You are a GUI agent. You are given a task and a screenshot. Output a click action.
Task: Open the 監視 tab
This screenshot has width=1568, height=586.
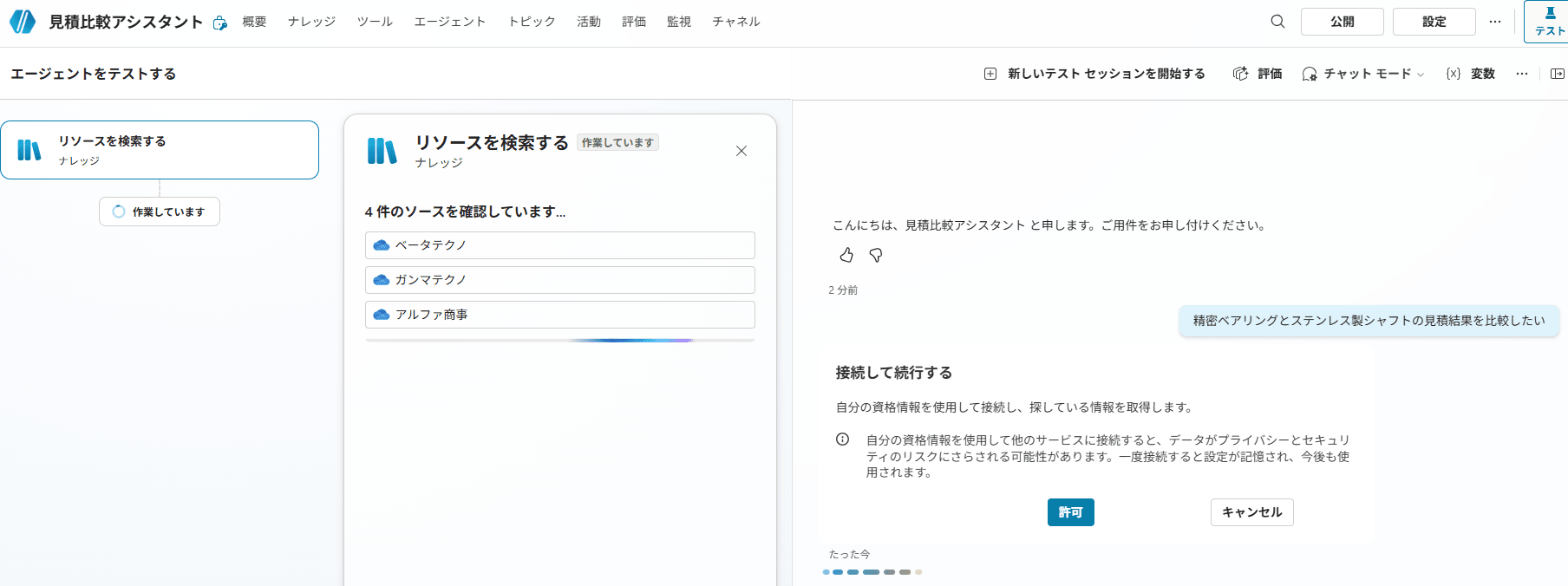click(679, 22)
